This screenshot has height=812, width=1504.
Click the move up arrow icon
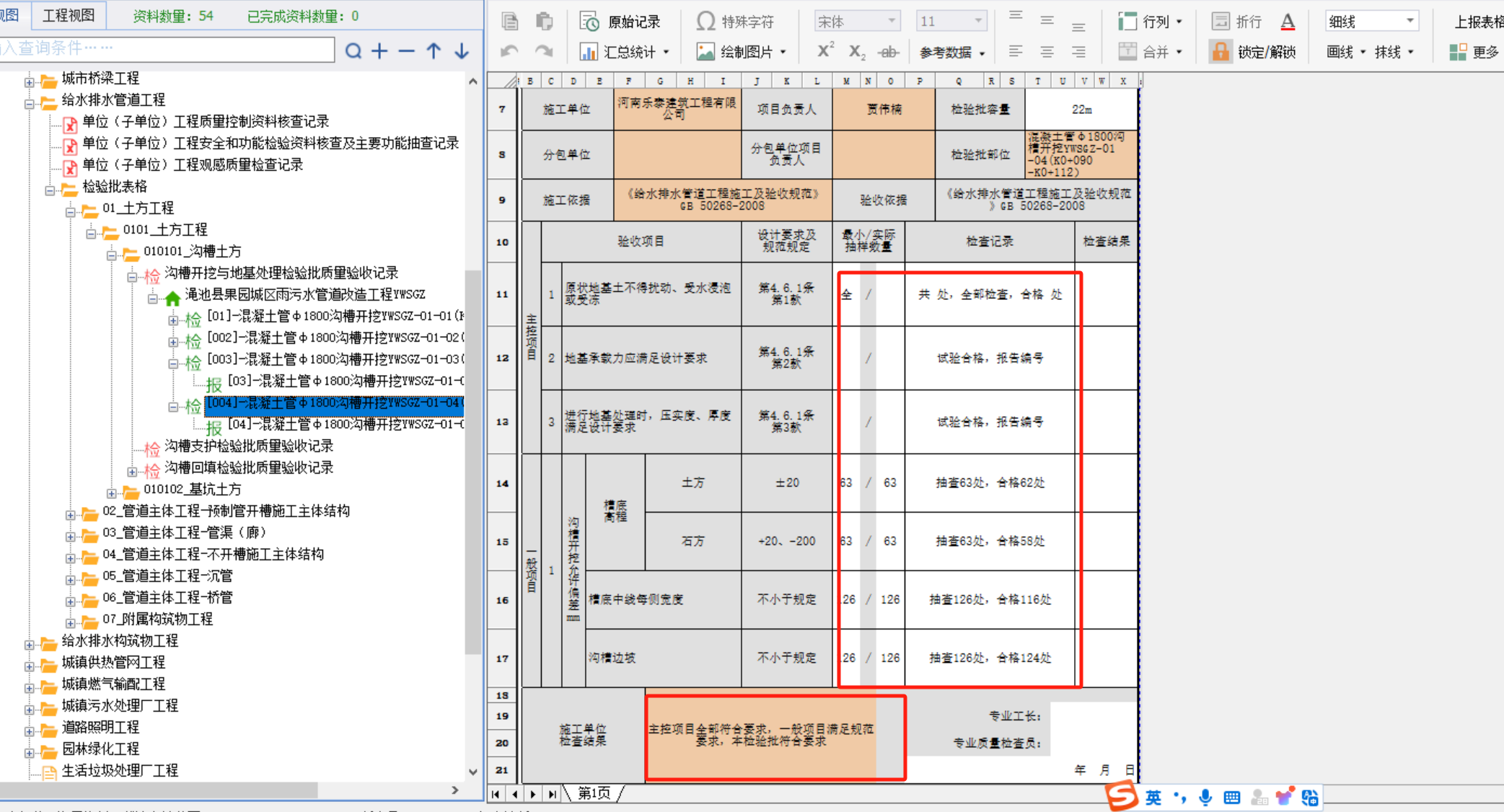(434, 51)
